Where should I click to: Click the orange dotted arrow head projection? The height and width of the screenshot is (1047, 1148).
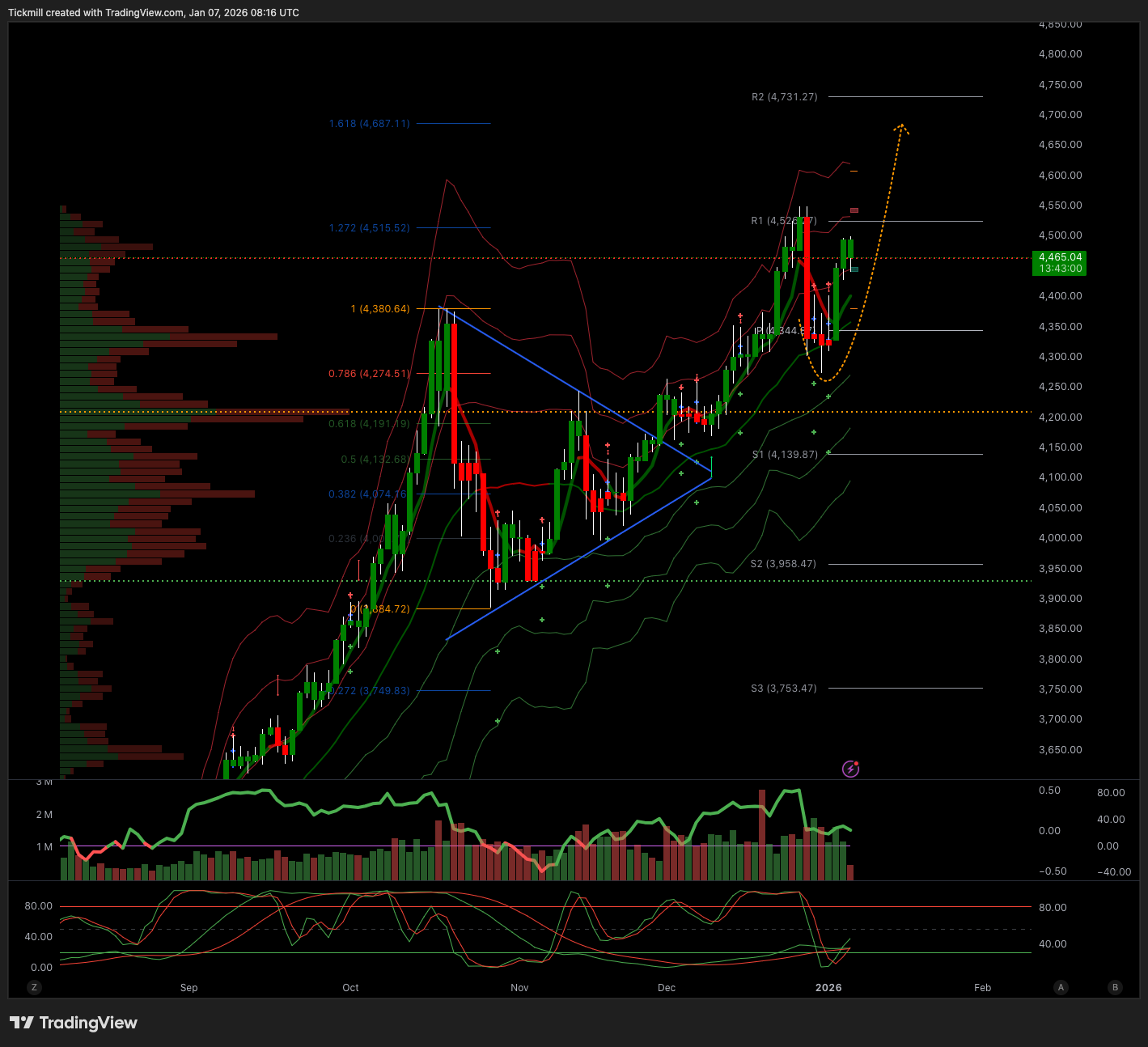[901, 128]
